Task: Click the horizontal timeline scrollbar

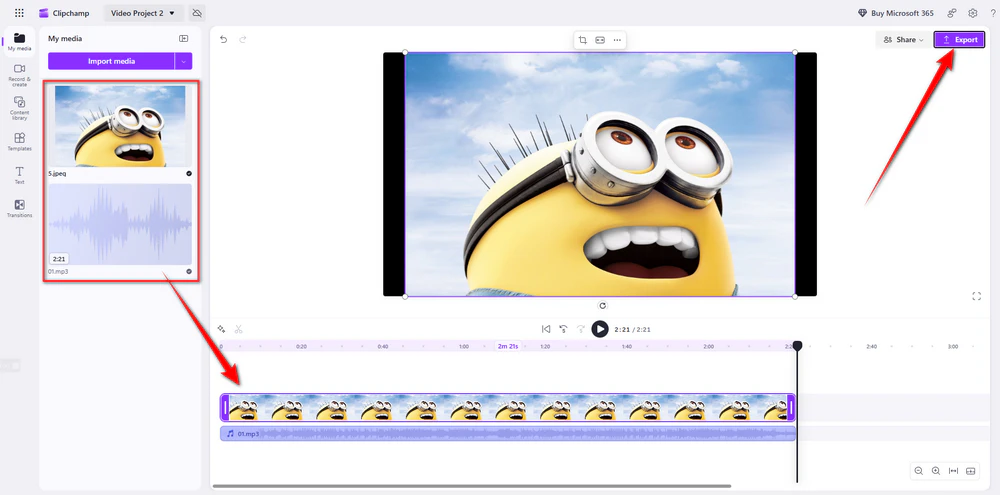Action: 472,486
